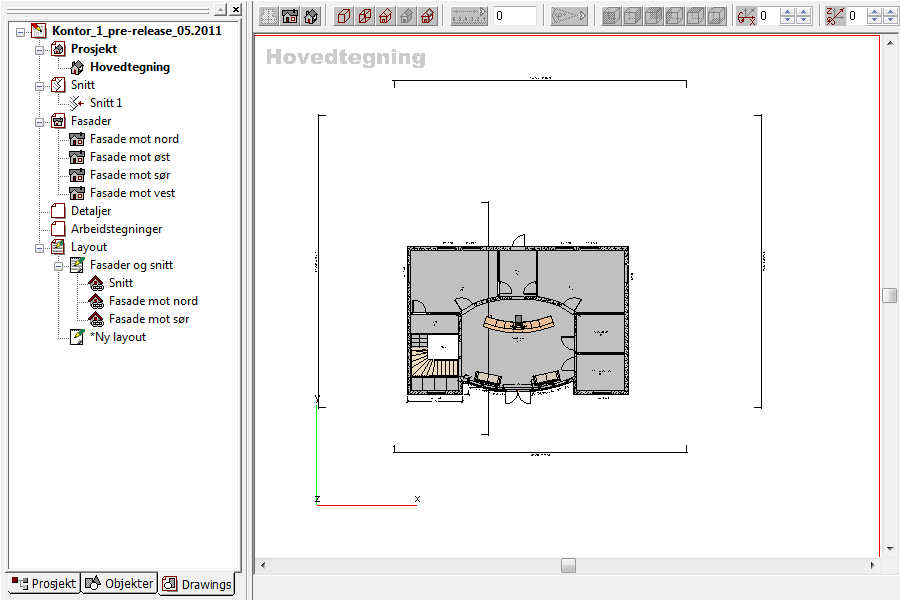The height and width of the screenshot is (600, 900).
Task: Choose the first red wireframe cube icon
Action: click(x=344, y=16)
